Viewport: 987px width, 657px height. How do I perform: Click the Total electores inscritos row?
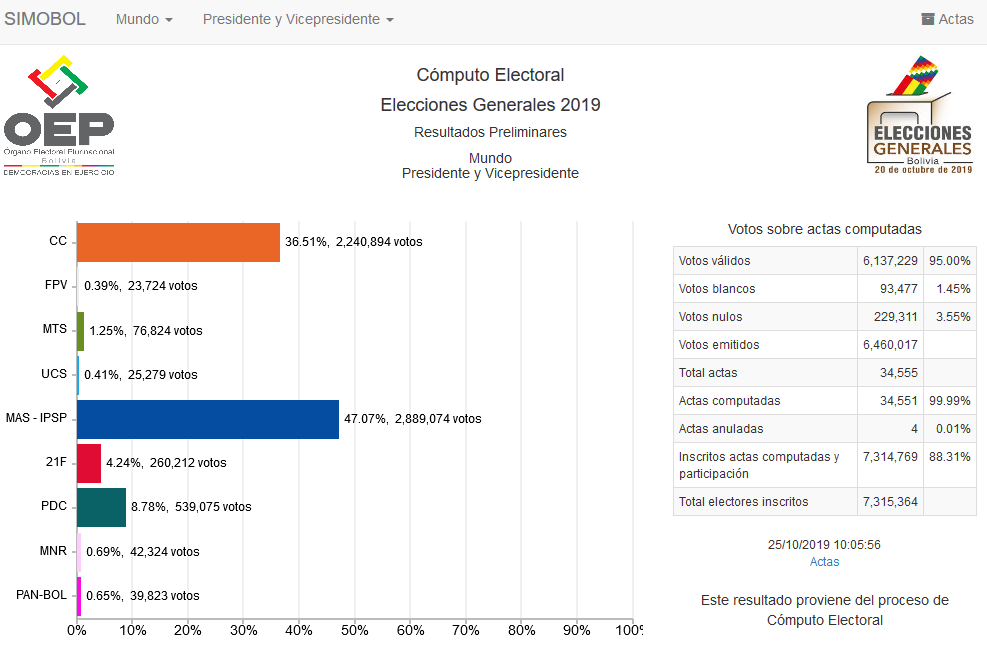click(824, 502)
